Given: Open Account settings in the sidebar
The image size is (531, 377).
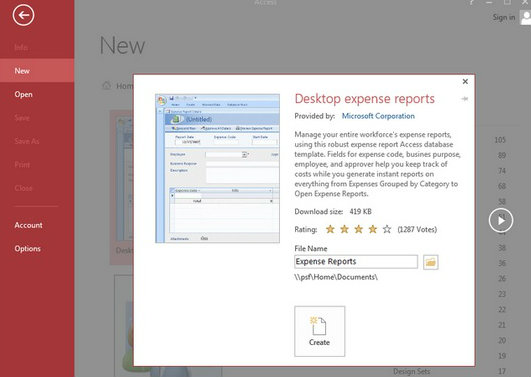Looking at the screenshot, I should coord(28,225).
